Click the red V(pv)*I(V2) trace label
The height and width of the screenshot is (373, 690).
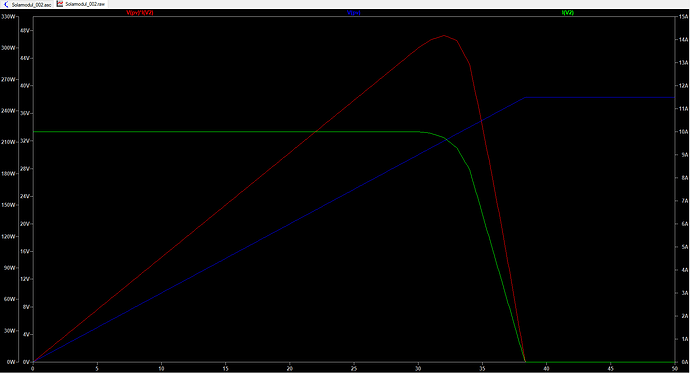[140, 13]
